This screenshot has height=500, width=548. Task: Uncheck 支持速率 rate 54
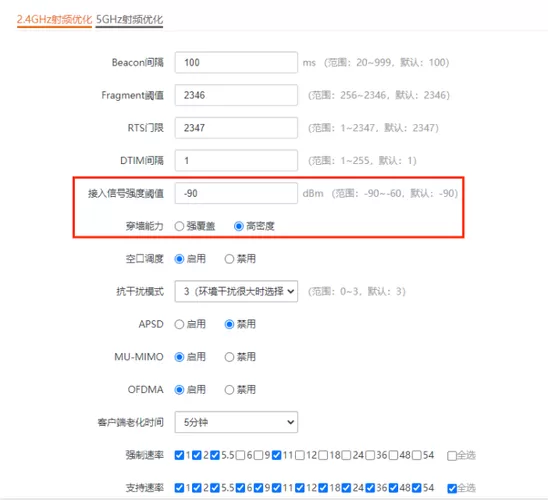[417, 488]
